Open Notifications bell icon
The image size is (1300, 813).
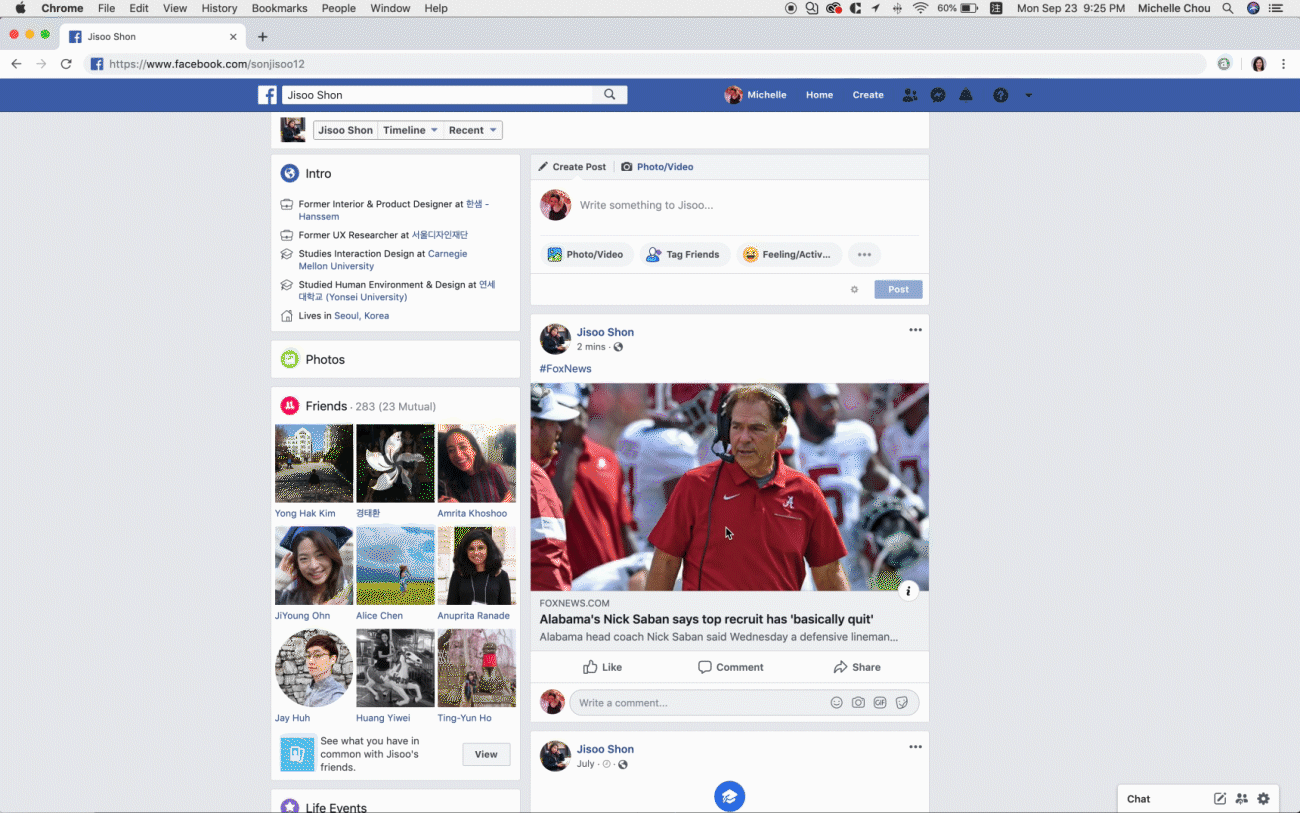966,95
